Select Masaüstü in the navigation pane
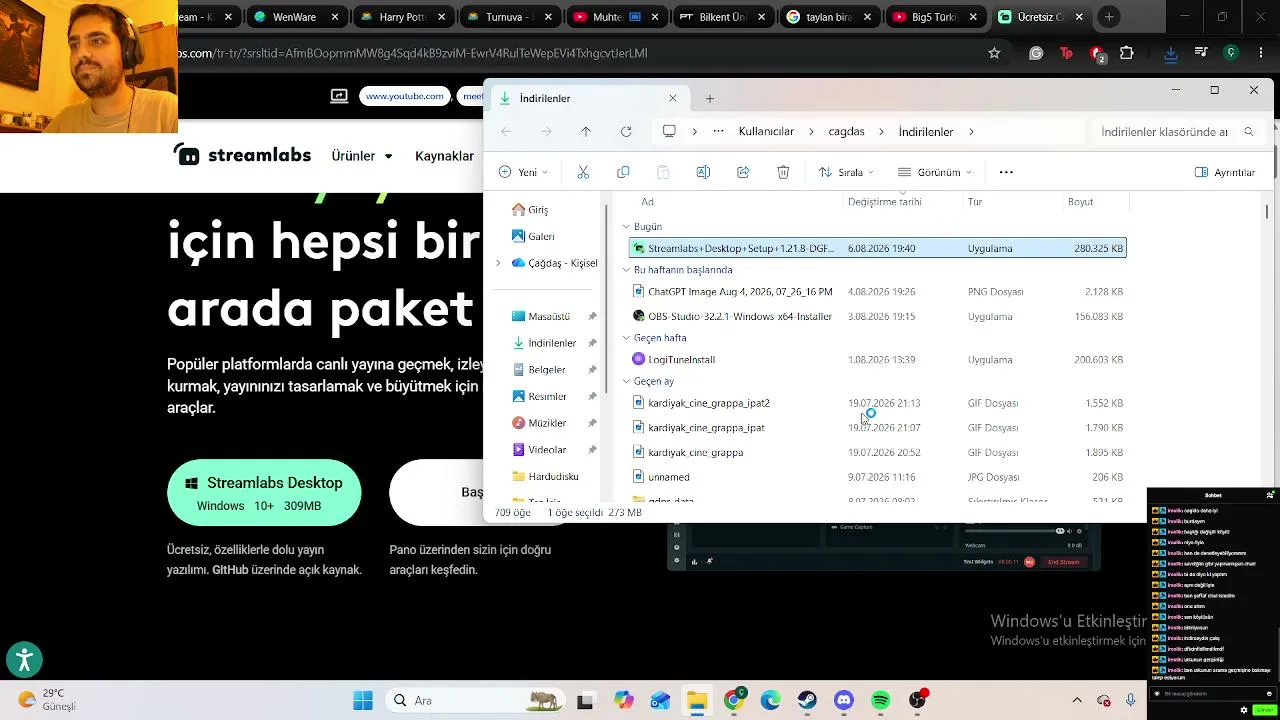This screenshot has width=1280, height=720. [549, 316]
